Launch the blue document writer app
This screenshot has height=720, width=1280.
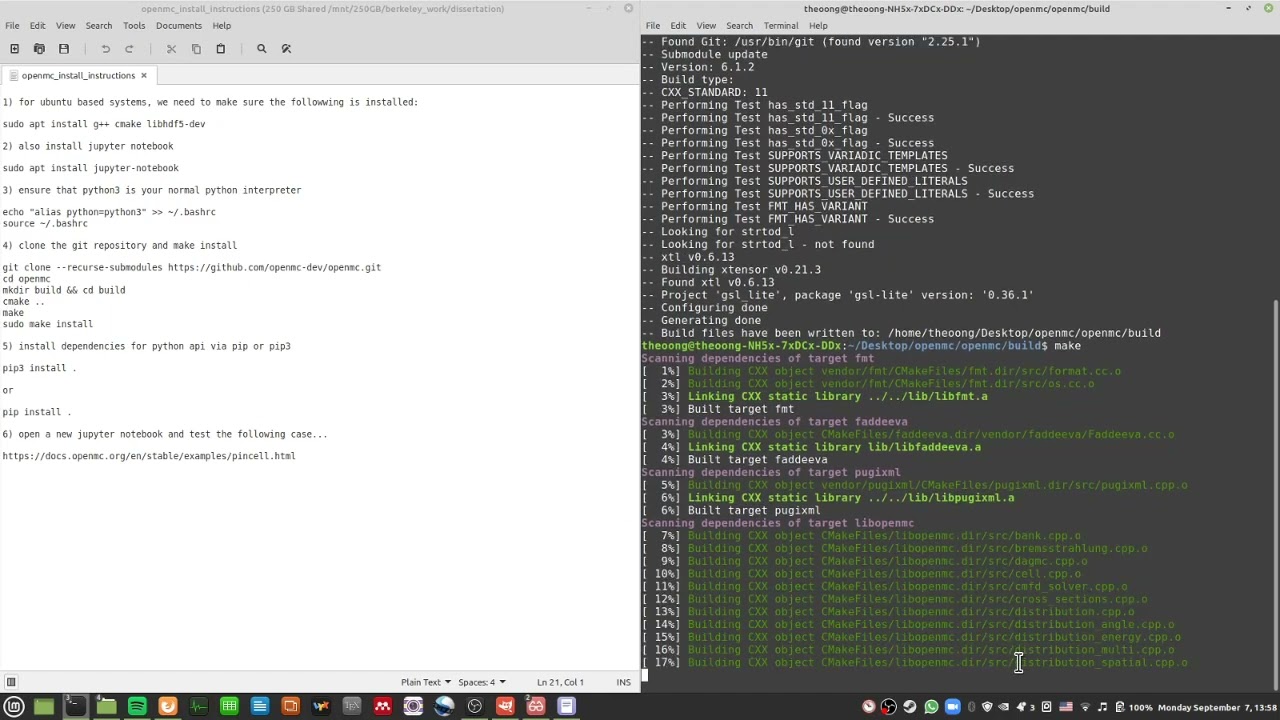coord(260,707)
